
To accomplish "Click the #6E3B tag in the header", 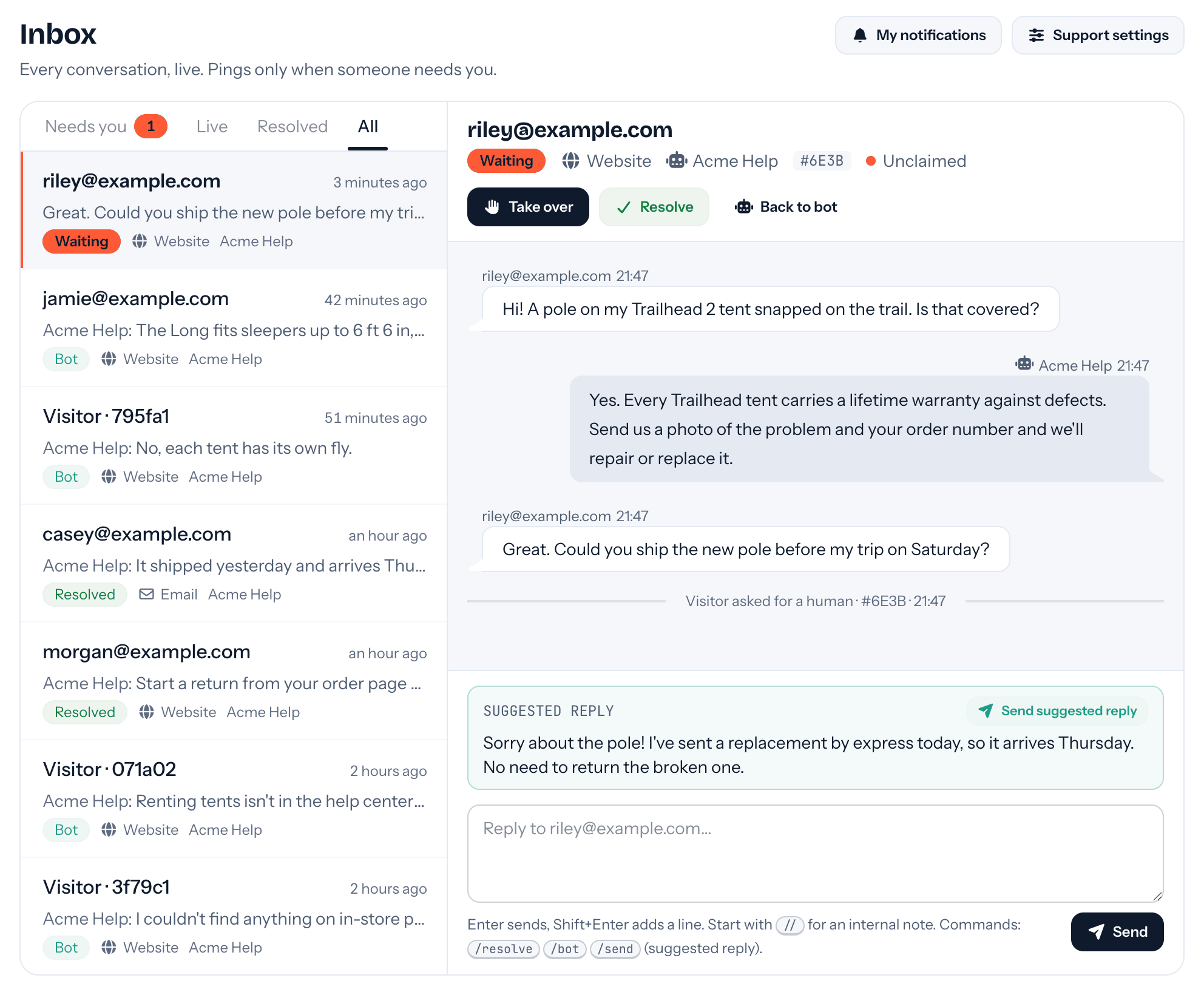I will (822, 161).
